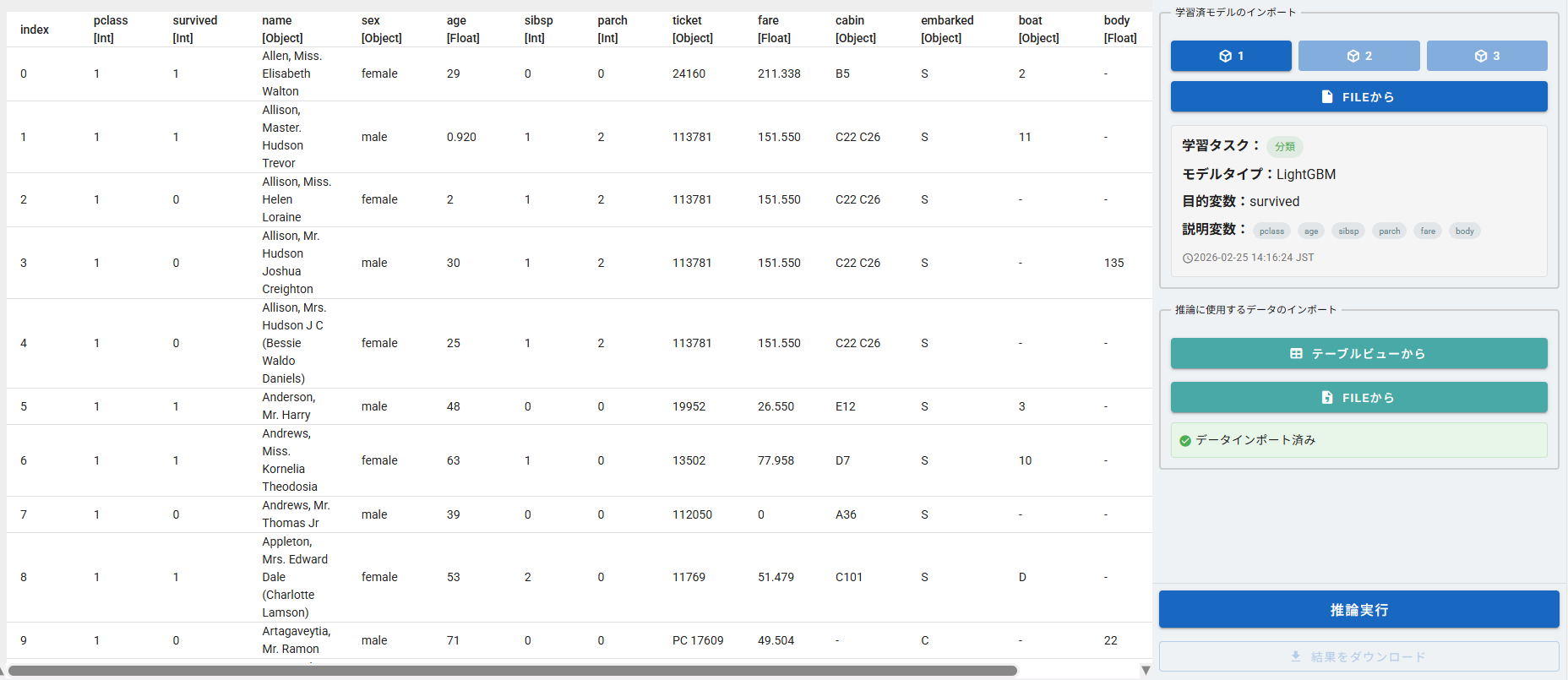Click the pclass feature chip

pos(1271,231)
